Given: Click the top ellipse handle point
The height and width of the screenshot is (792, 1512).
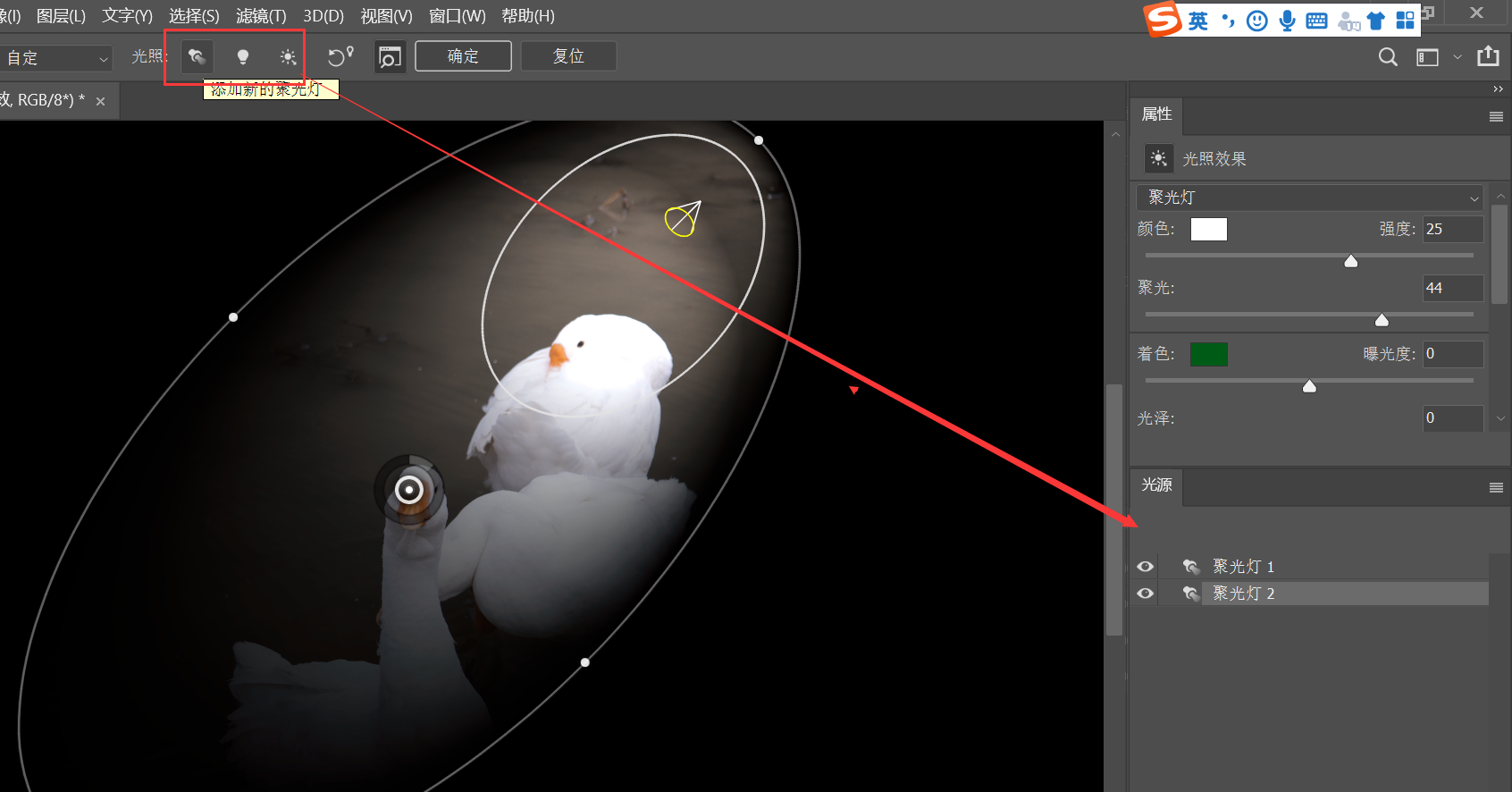Looking at the screenshot, I should click(759, 140).
